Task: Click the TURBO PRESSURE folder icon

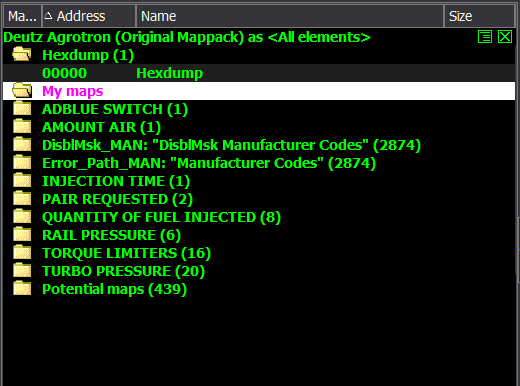Action: pos(22,271)
